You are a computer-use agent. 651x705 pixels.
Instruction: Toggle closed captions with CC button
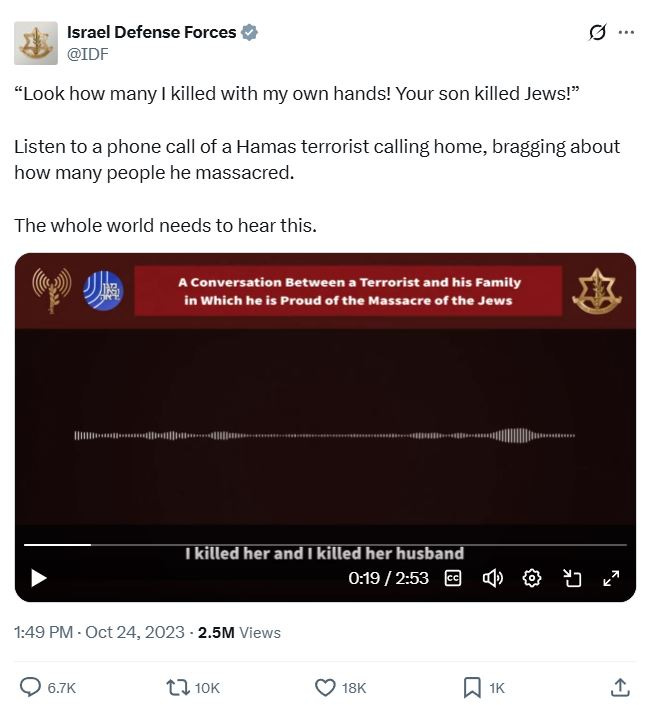453,578
